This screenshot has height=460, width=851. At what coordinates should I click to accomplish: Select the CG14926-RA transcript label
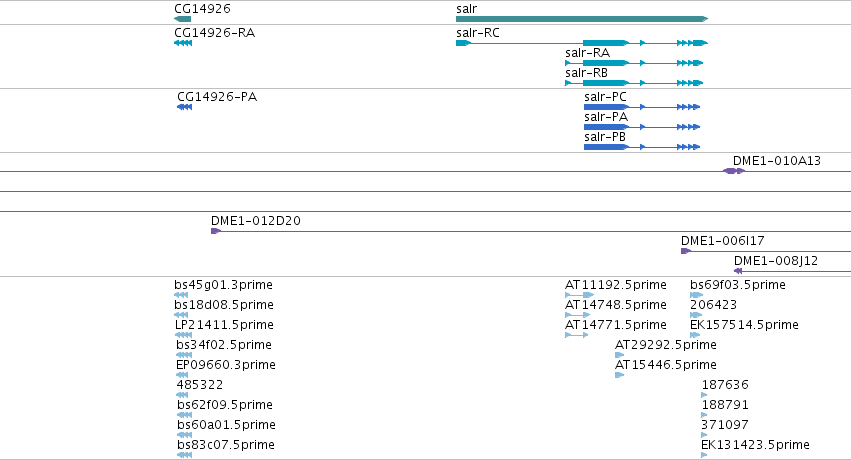tap(214, 33)
